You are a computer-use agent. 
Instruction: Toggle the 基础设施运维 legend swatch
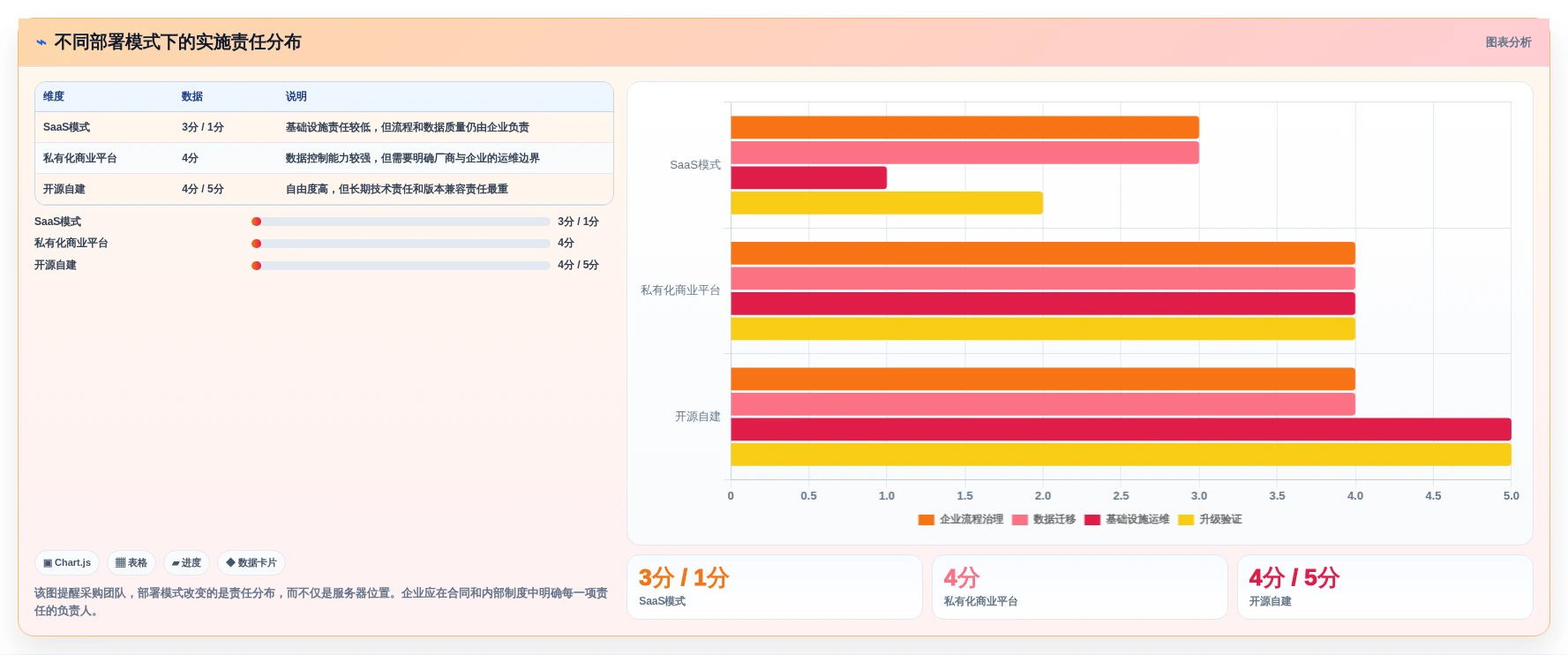tap(1092, 520)
